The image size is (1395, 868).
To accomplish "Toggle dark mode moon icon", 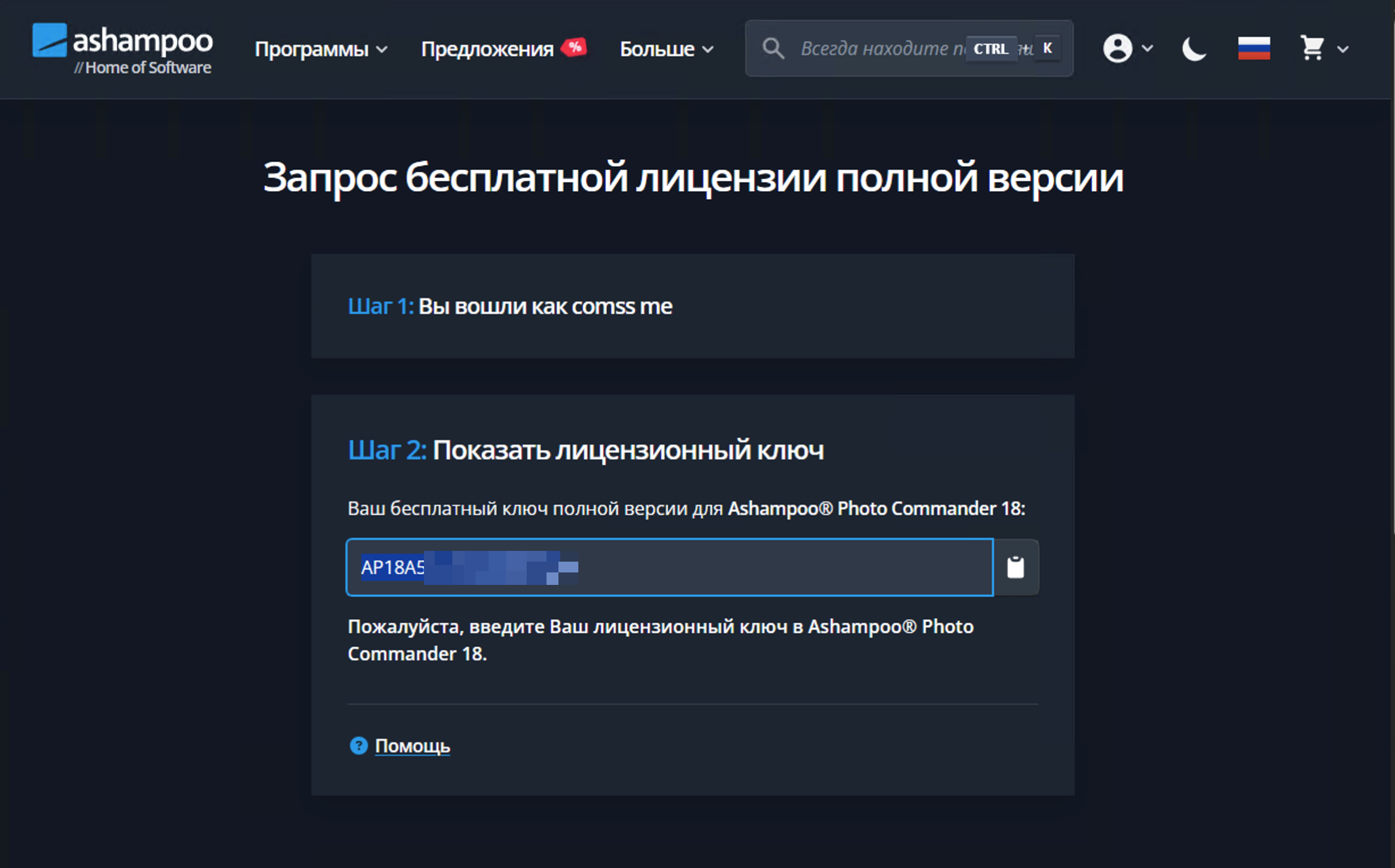I will 1194,48.
